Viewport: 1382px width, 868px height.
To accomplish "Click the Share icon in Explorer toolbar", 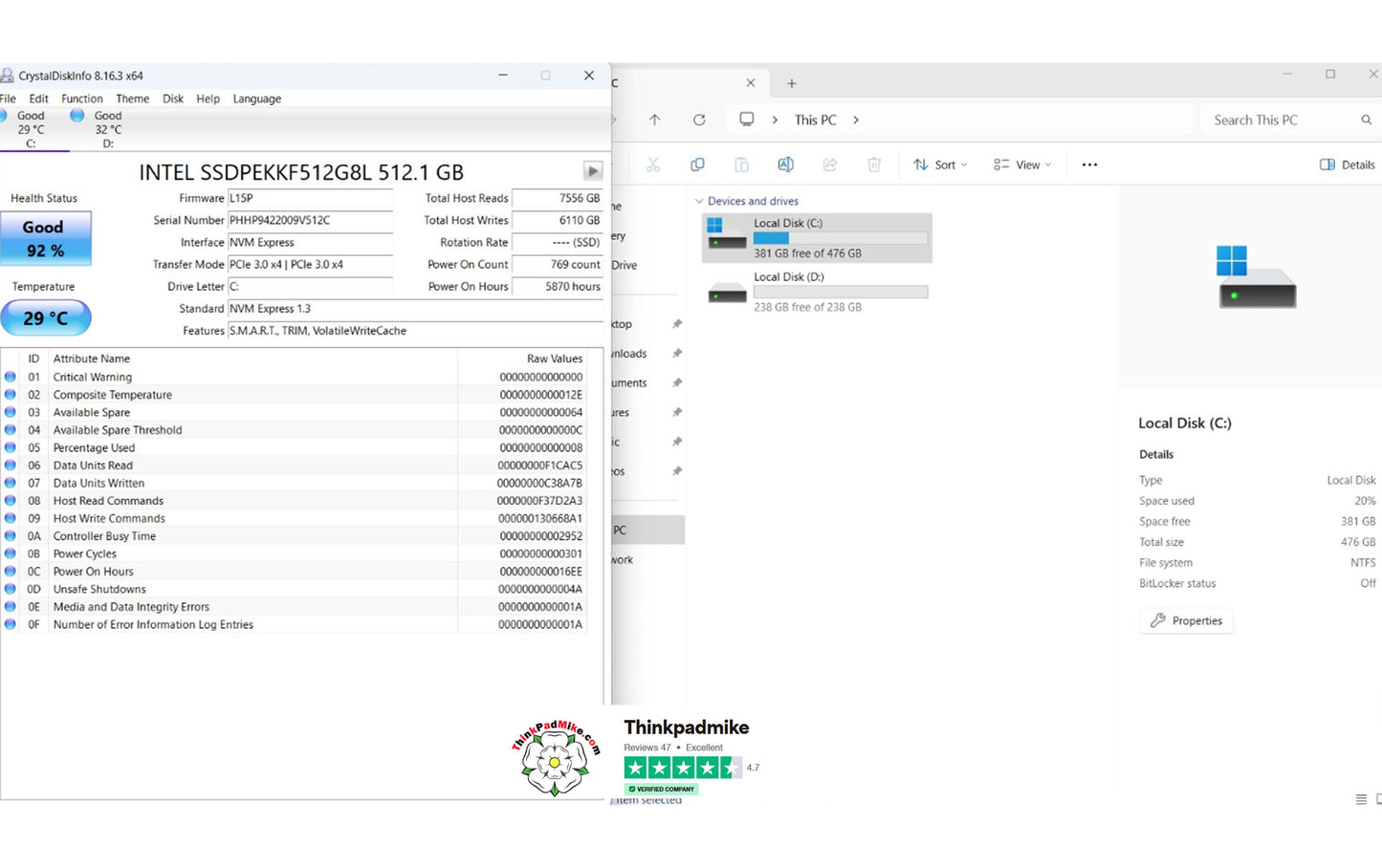I will pyautogui.click(x=830, y=164).
